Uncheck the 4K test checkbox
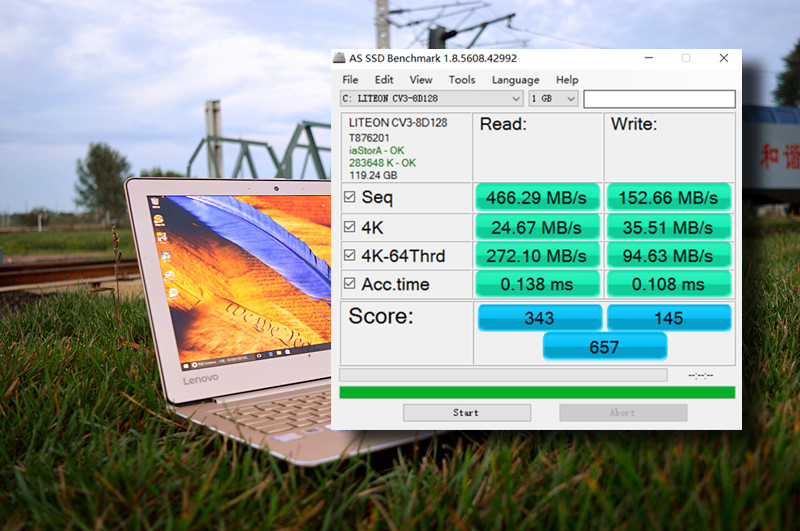 [349, 226]
